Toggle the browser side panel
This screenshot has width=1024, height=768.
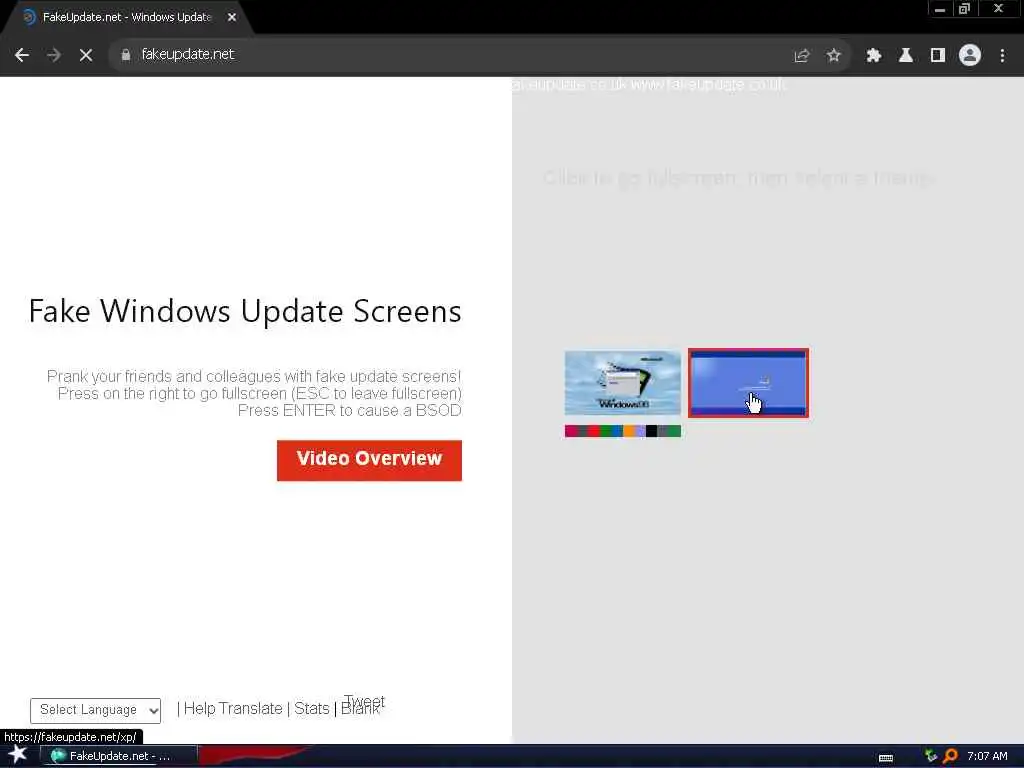tap(938, 56)
